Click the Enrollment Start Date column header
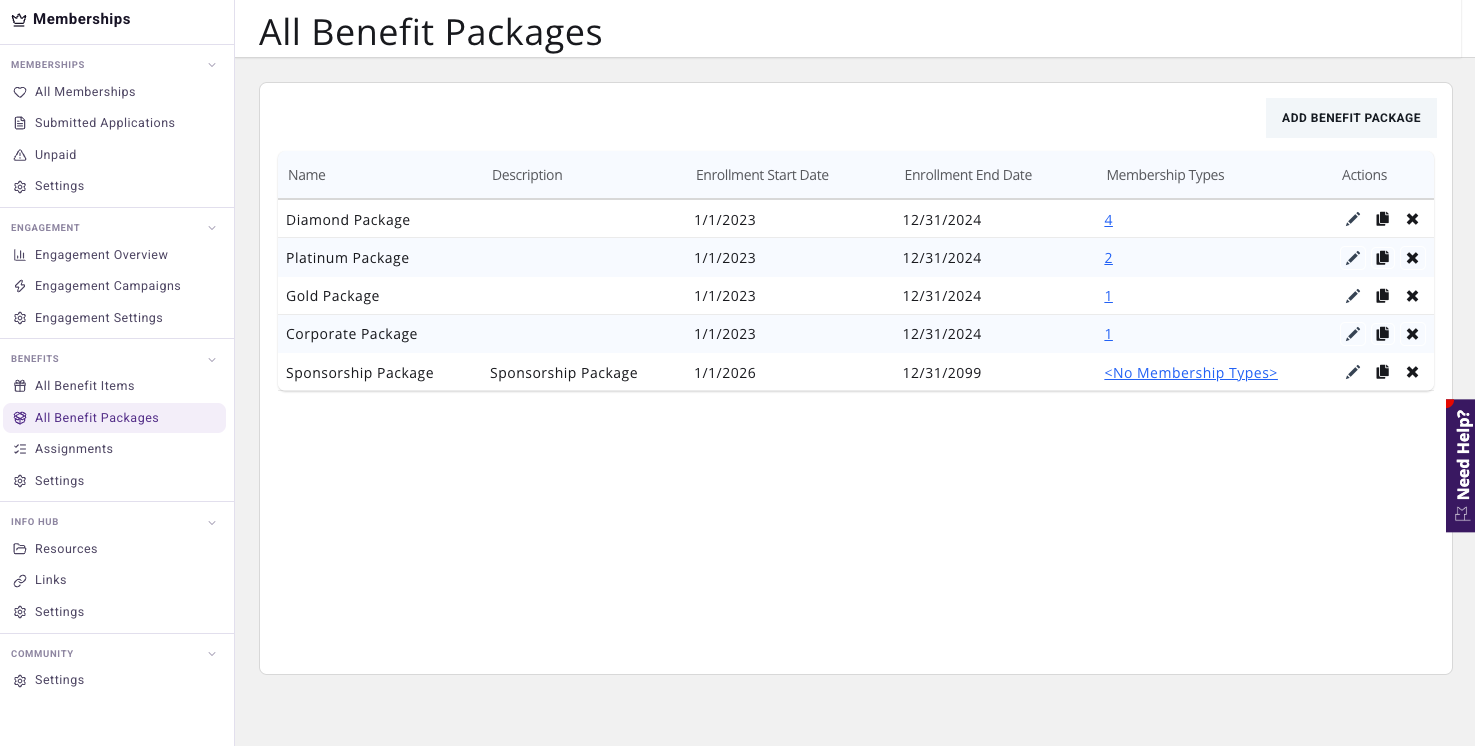The height and width of the screenshot is (746, 1475). [x=762, y=175]
